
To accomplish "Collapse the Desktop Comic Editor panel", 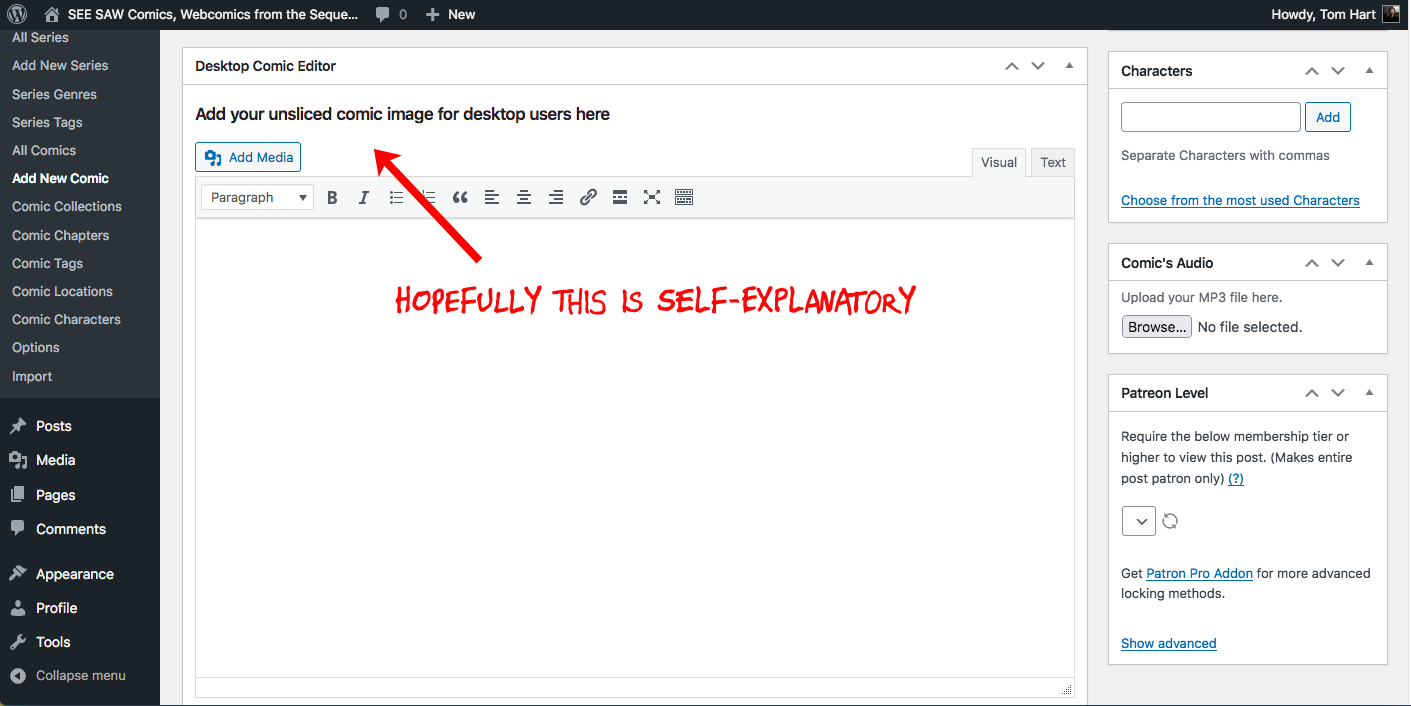I will coord(1069,66).
